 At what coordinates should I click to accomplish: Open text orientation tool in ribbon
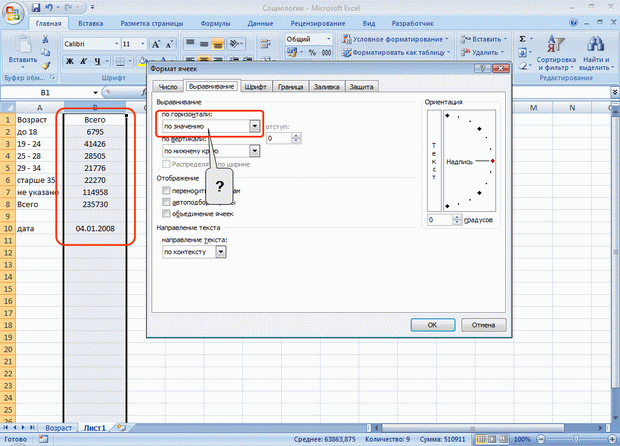pos(236,43)
